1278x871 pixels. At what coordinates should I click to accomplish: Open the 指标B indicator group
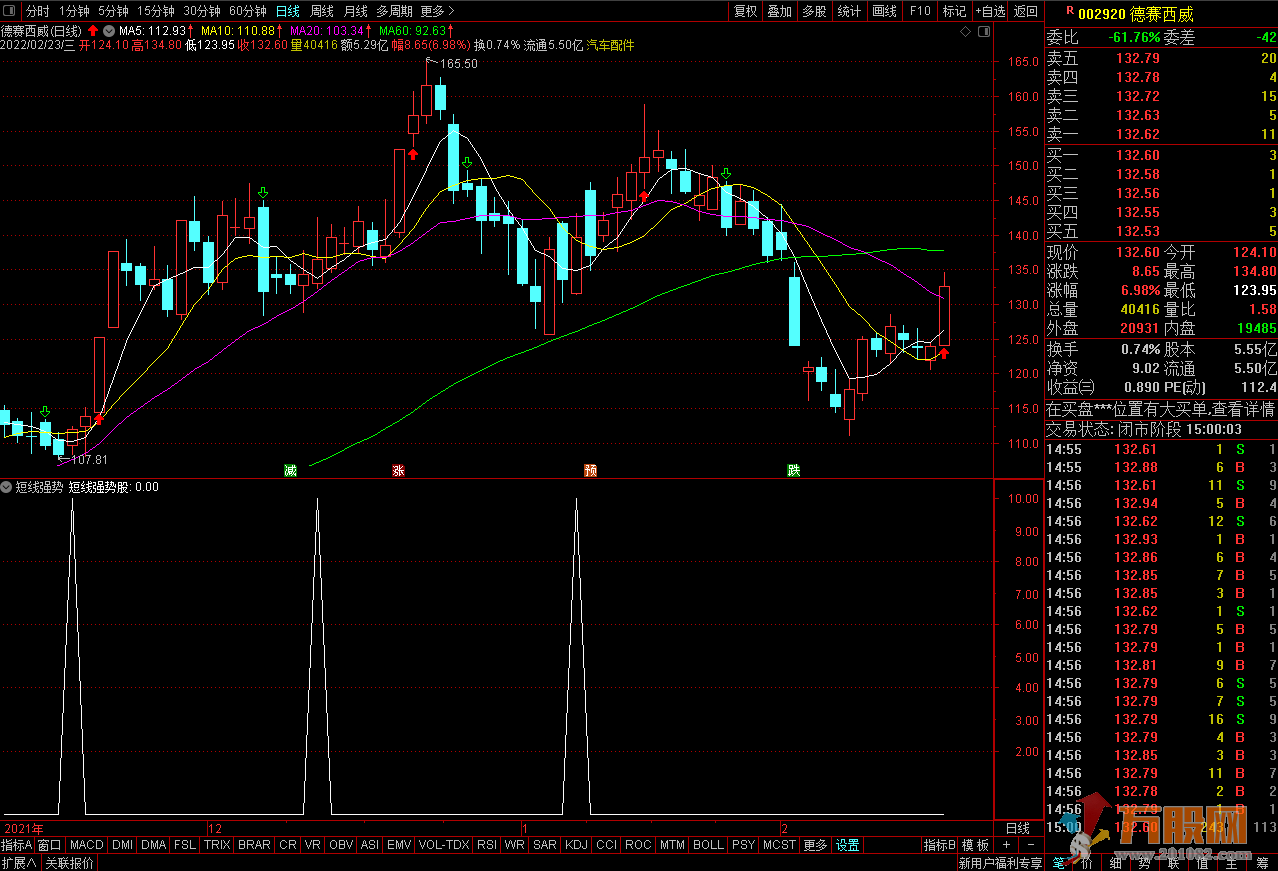(940, 845)
